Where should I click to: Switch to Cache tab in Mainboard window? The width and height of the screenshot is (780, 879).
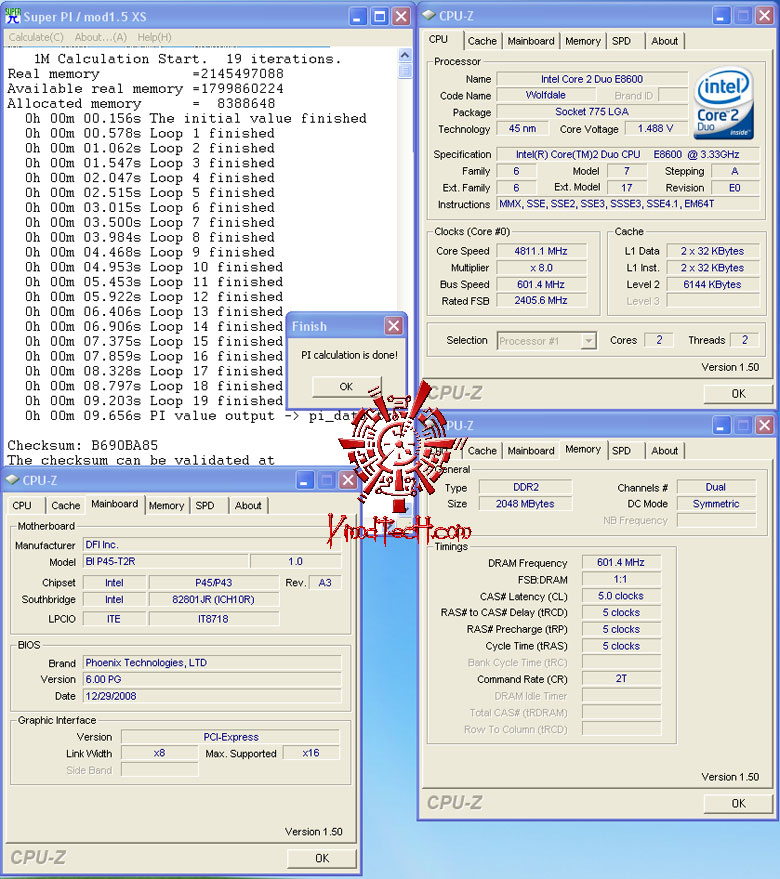(66, 506)
